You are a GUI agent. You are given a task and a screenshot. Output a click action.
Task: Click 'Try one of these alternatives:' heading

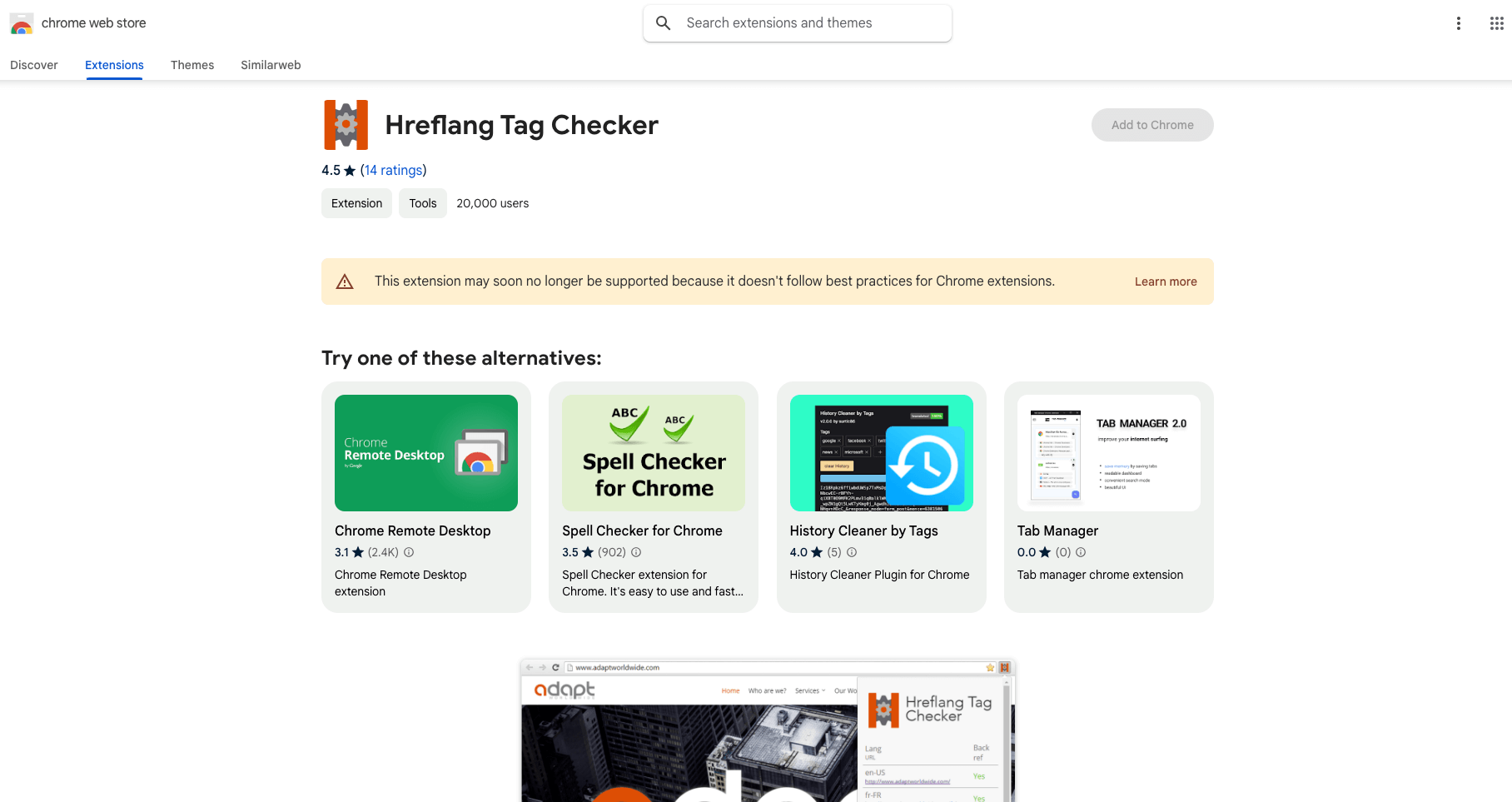tap(461, 358)
